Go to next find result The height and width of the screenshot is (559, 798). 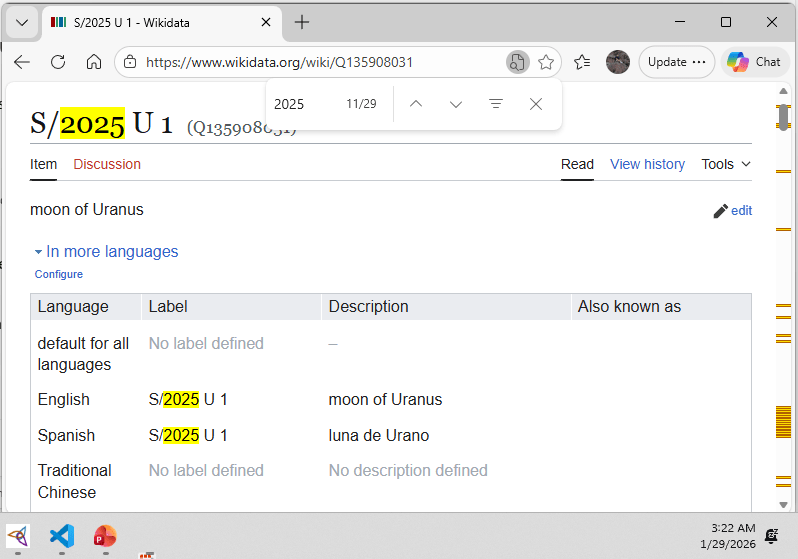[x=456, y=104]
